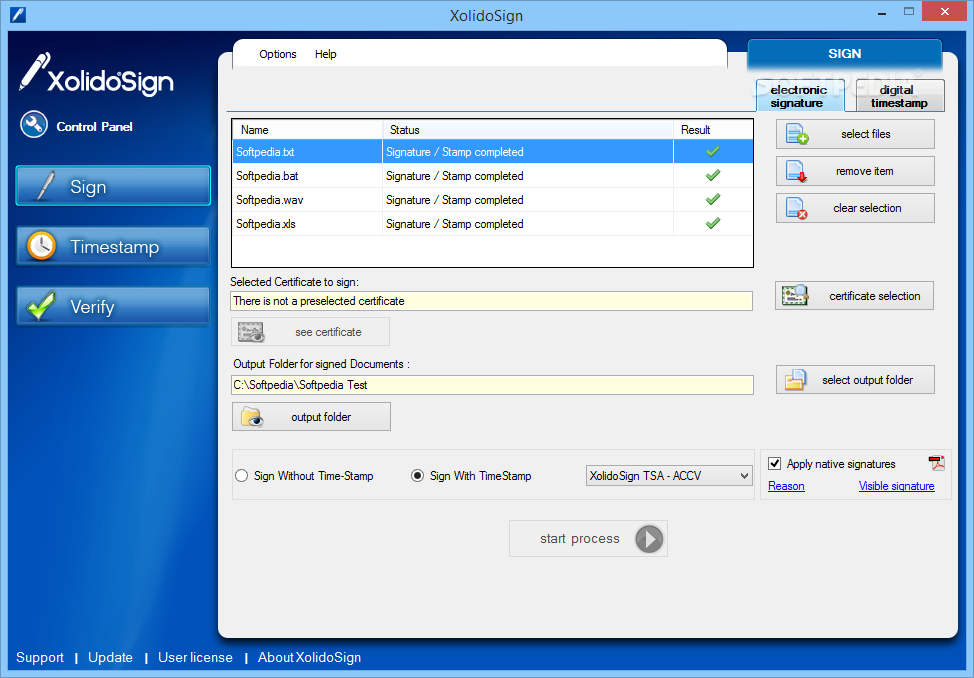Click the green check result for Softpedia.bat

tap(713, 175)
